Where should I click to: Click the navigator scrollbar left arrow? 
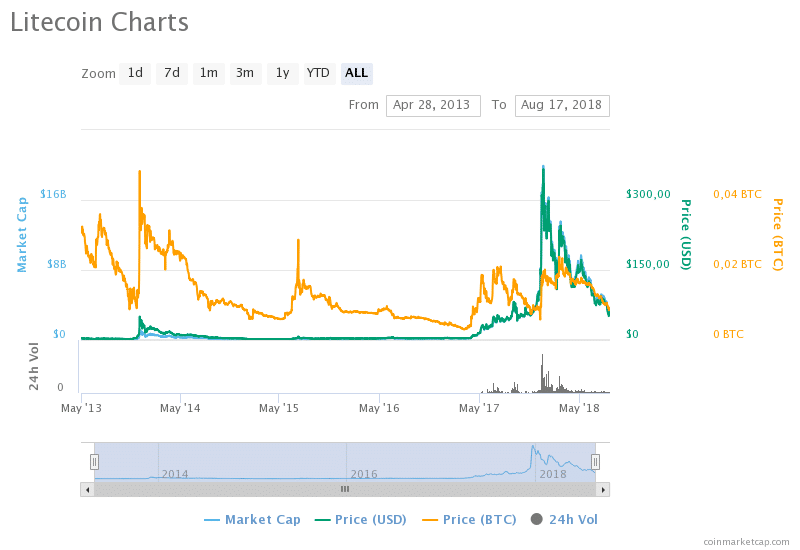tap(88, 490)
